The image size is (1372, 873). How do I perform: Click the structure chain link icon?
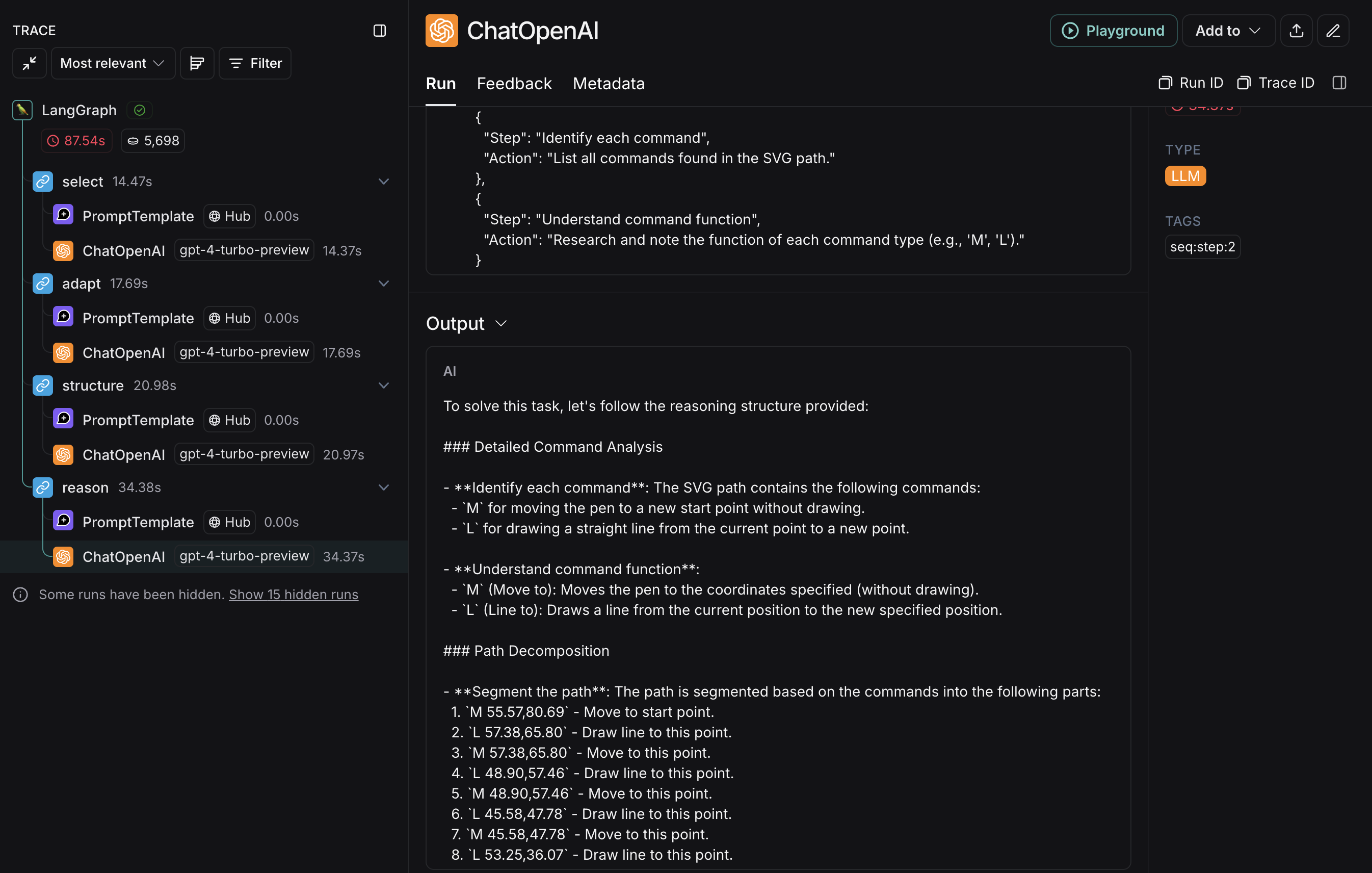(x=43, y=386)
